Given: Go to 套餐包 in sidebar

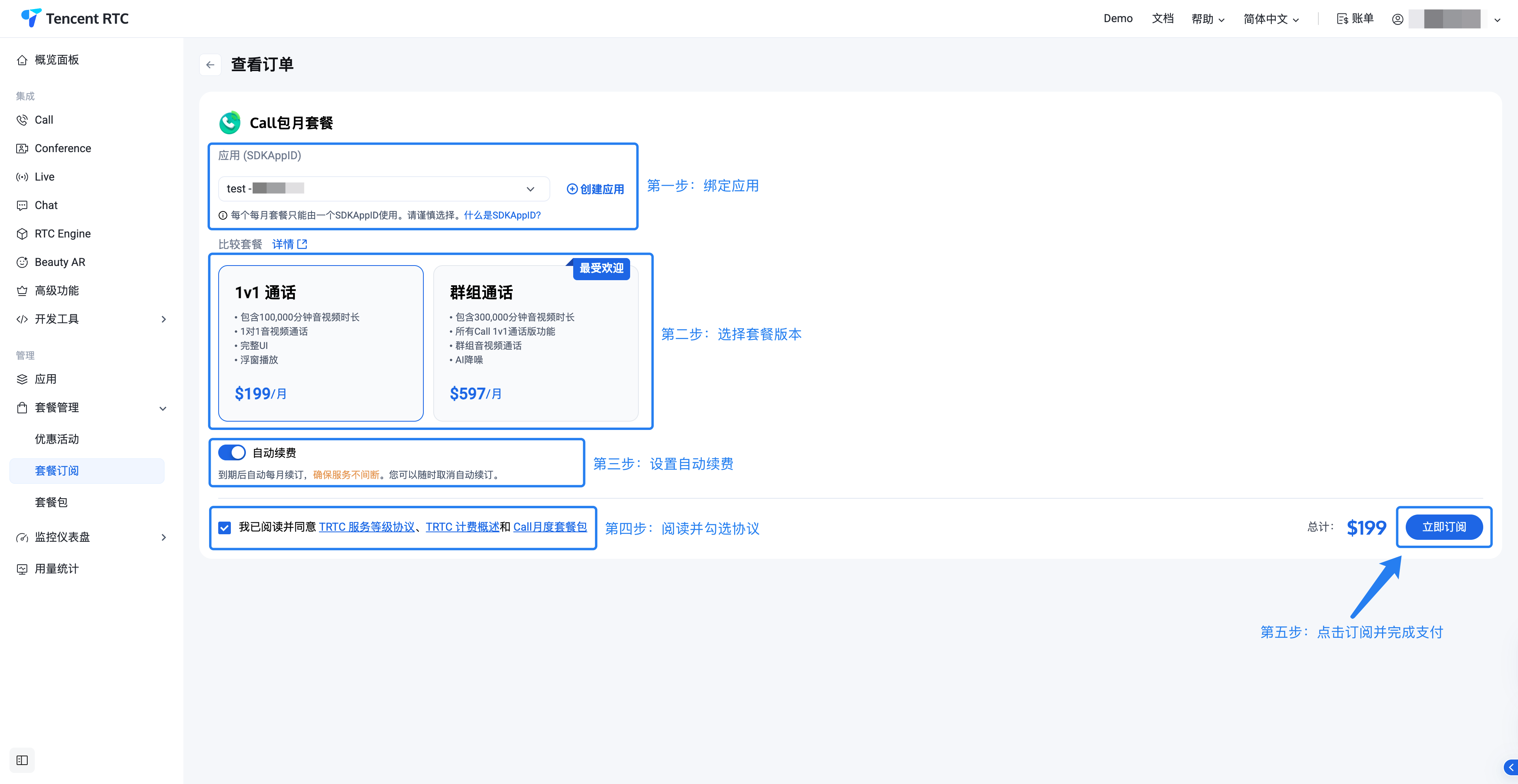Looking at the screenshot, I should tap(51, 502).
